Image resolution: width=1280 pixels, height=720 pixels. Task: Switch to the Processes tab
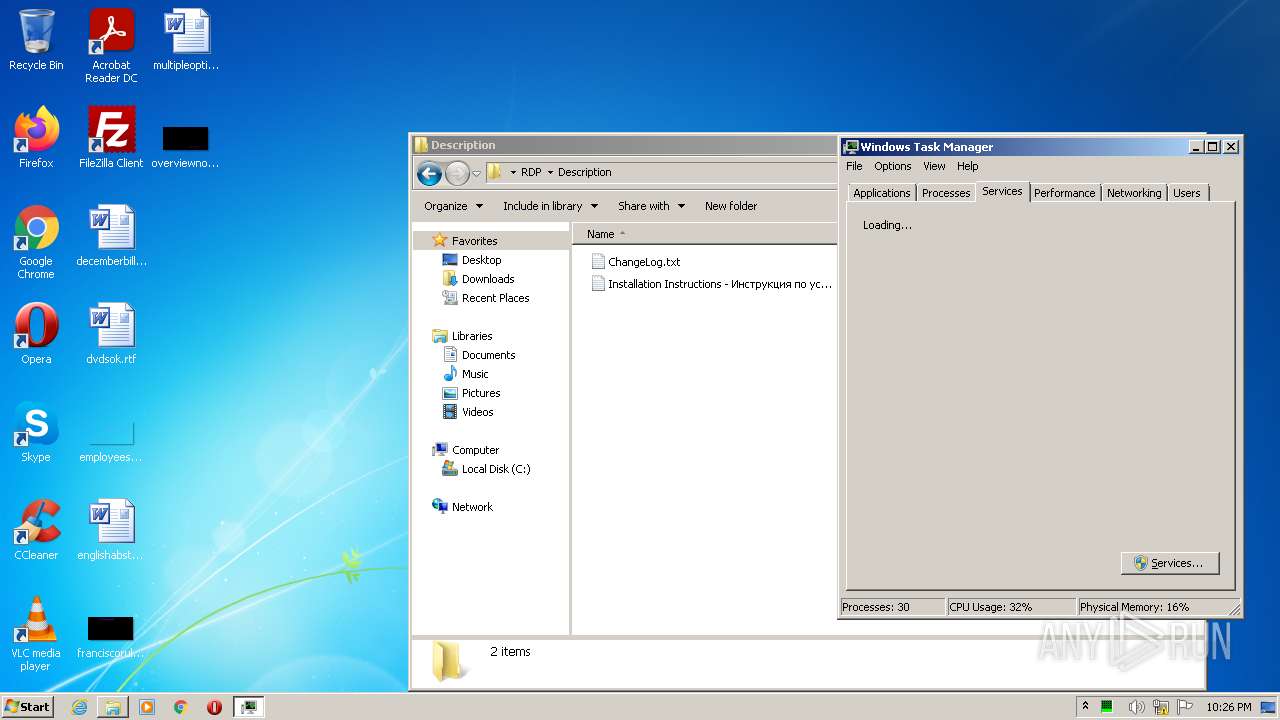(946, 193)
